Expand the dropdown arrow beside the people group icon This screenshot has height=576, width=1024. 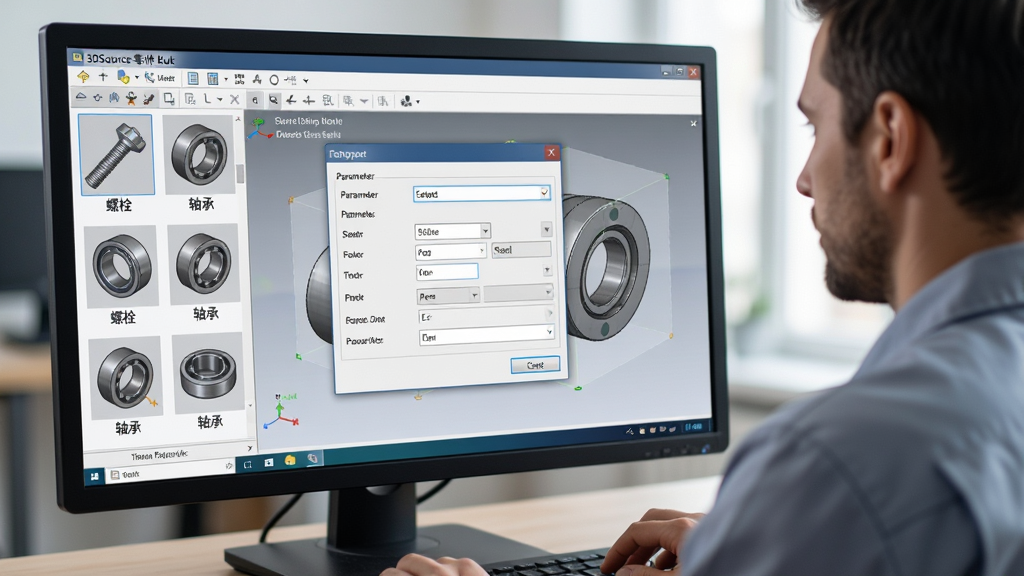(418, 102)
